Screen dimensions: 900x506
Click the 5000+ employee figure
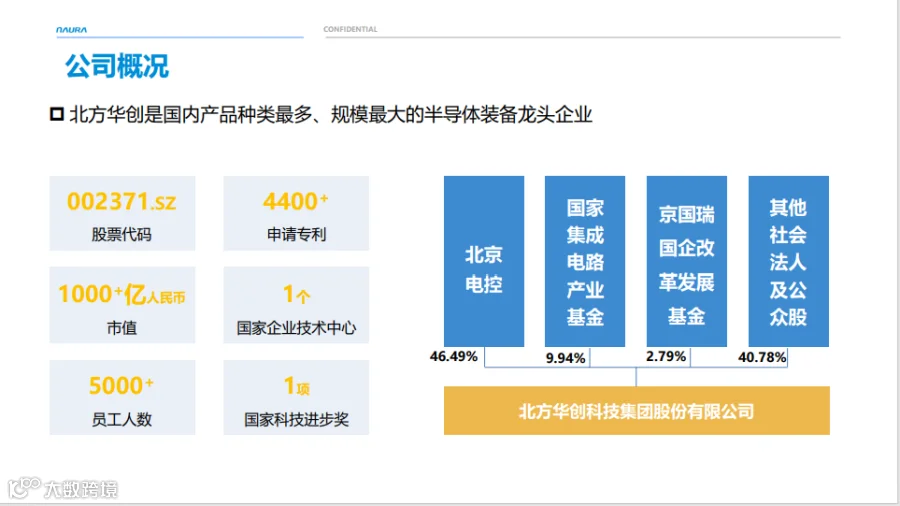click(x=122, y=386)
